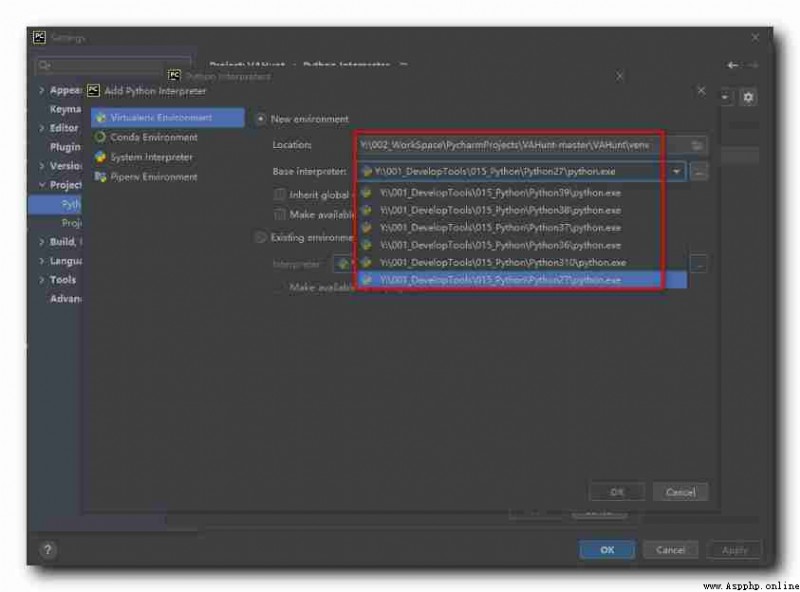Expand the Languages section in Settings tree
This screenshot has height=592, width=800.
point(42,261)
